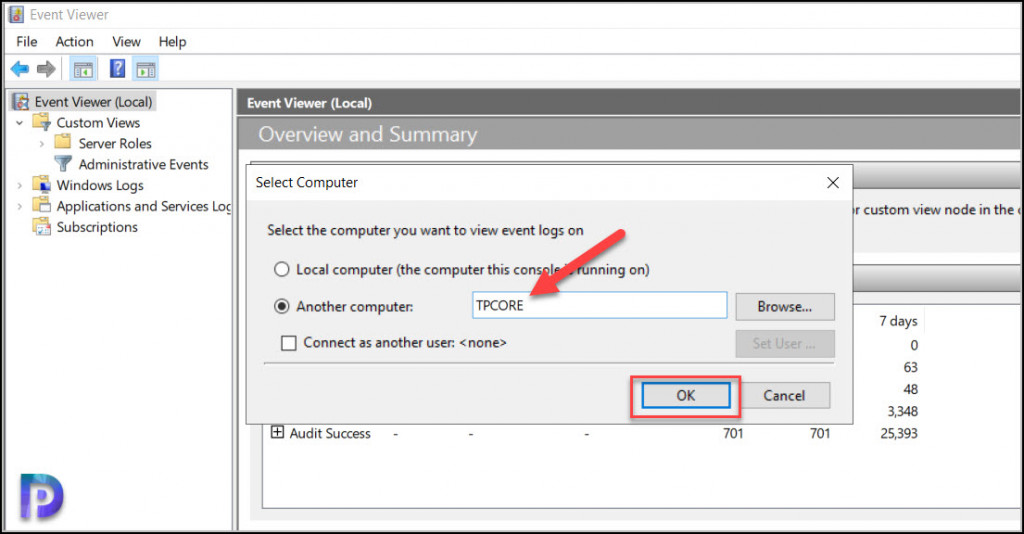Select Administrative Events tree item
The height and width of the screenshot is (534, 1024).
pyautogui.click(x=144, y=165)
